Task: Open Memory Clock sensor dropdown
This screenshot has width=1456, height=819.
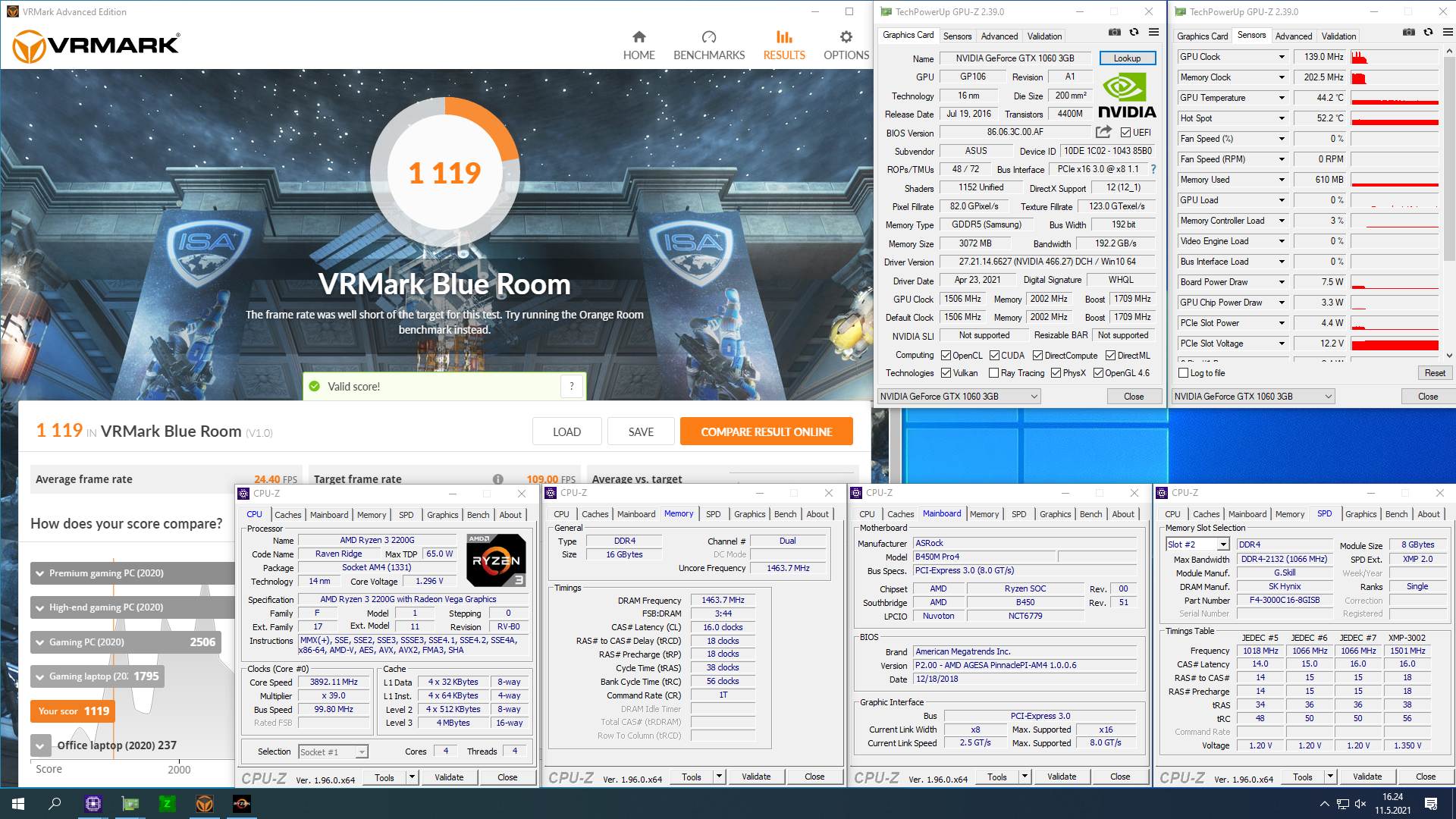Action: 1282,77
